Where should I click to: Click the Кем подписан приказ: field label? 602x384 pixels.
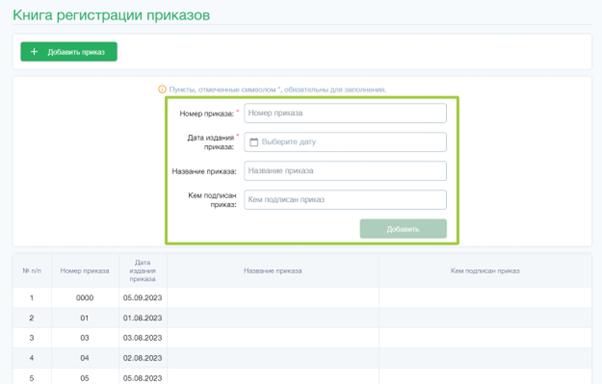tap(212, 200)
